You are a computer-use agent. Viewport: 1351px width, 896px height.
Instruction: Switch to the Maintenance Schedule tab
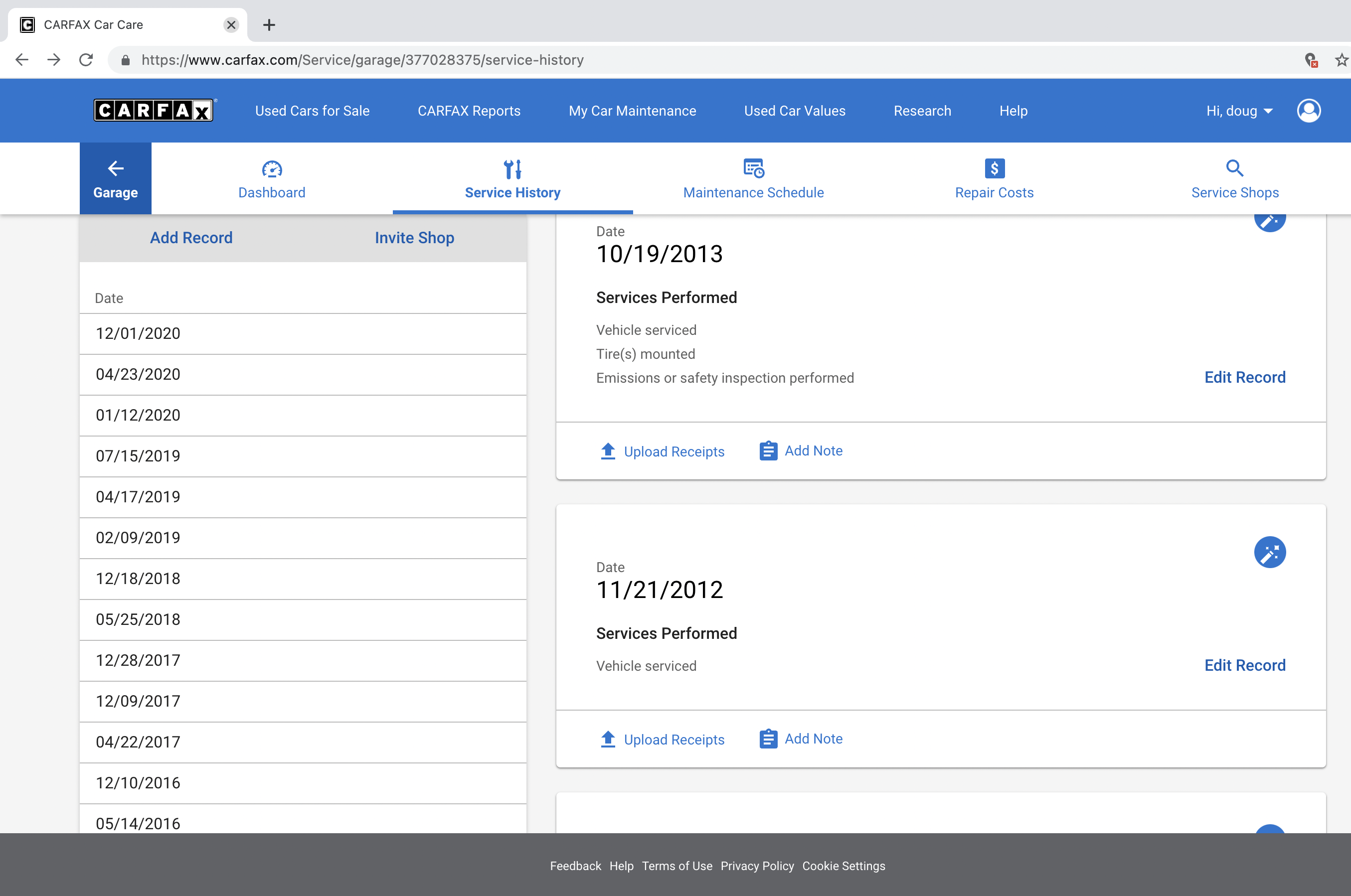(x=753, y=178)
